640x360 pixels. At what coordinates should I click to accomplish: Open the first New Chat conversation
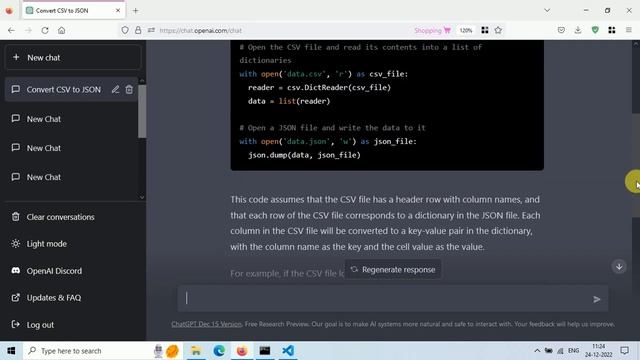pos(44,119)
